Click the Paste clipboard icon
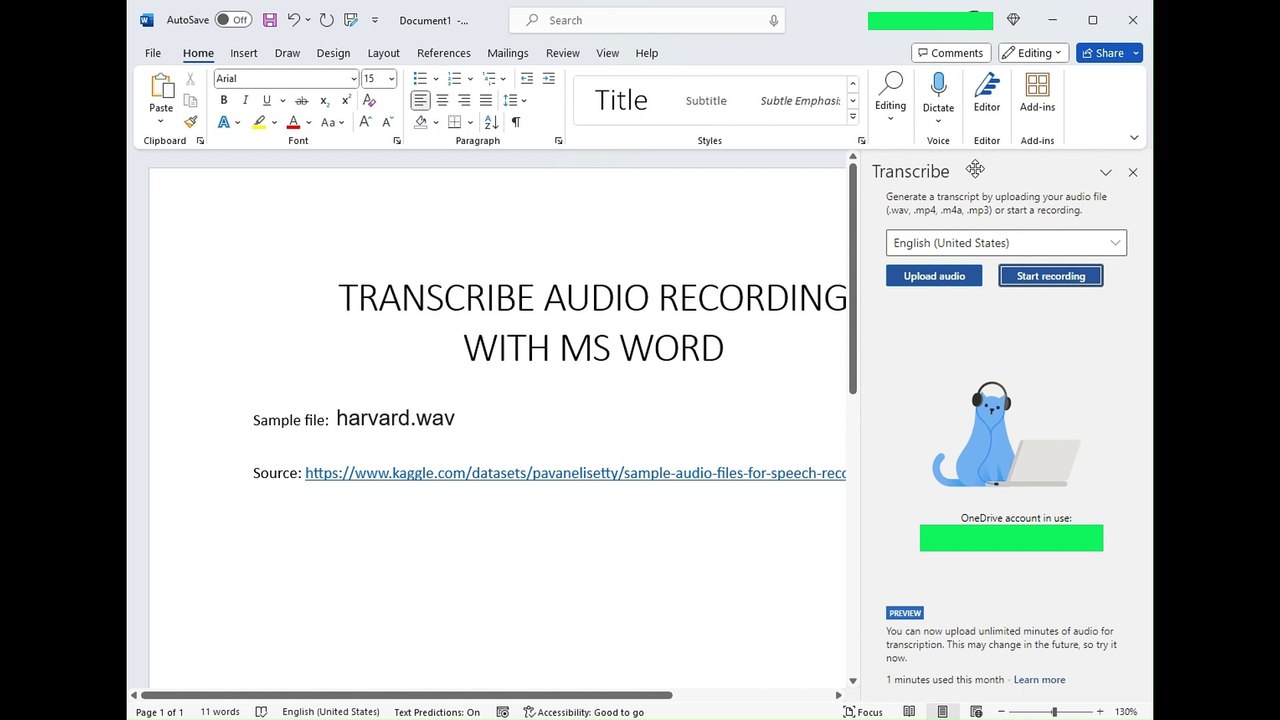This screenshot has height=720, width=1280. point(161,86)
